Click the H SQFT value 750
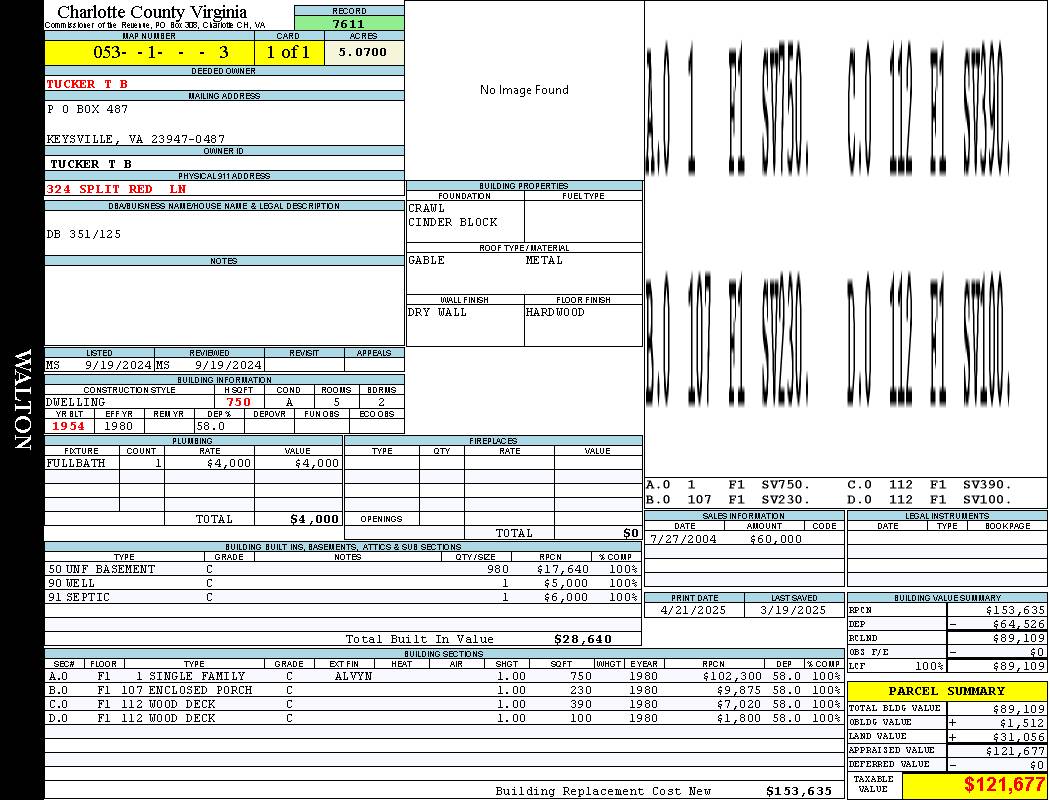The height and width of the screenshot is (800, 1050). tap(238, 402)
